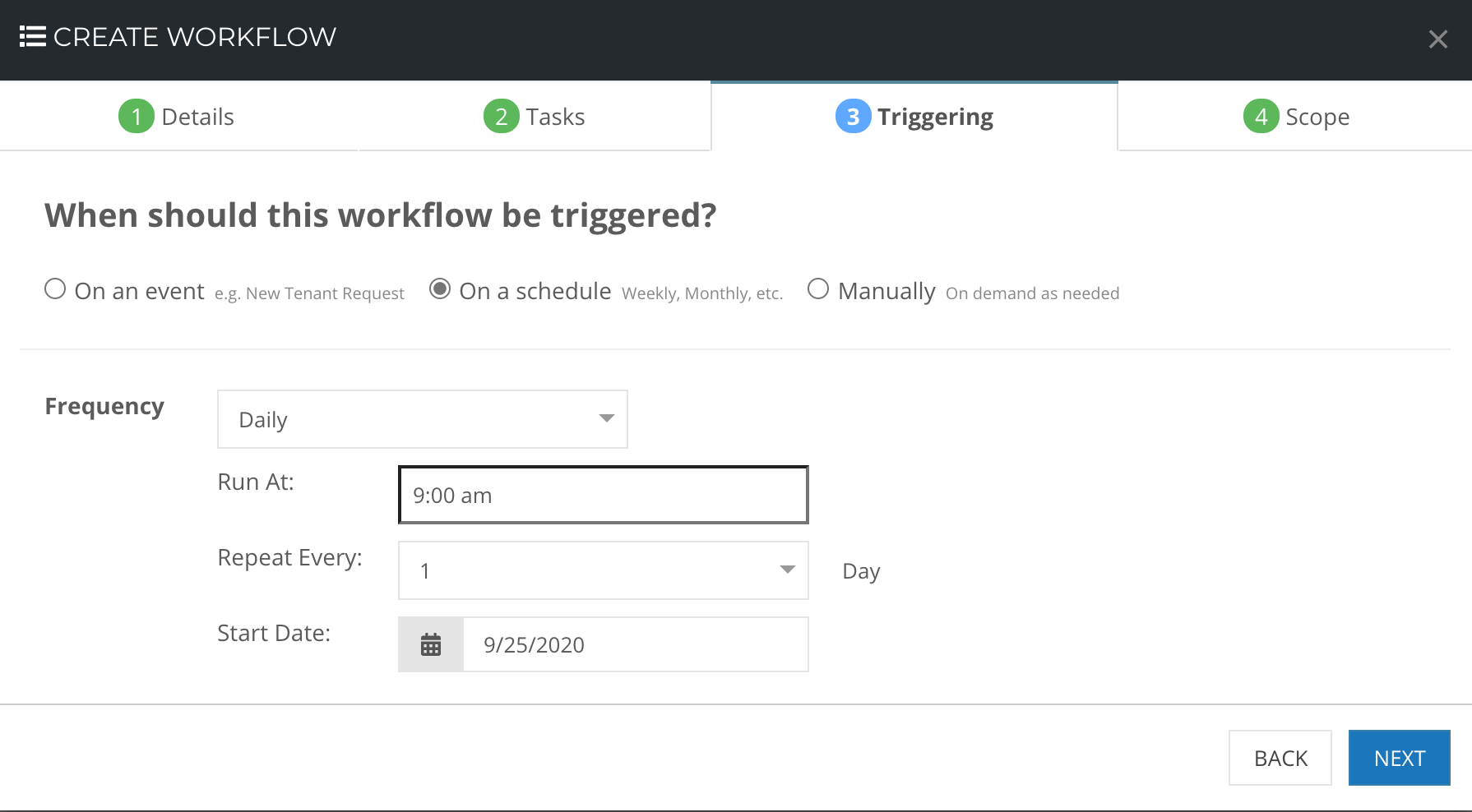The width and height of the screenshot is (1472, 812).
Task: Click the 'Weekly, Monthly, etc.' hint
Action: coord(702,293)
